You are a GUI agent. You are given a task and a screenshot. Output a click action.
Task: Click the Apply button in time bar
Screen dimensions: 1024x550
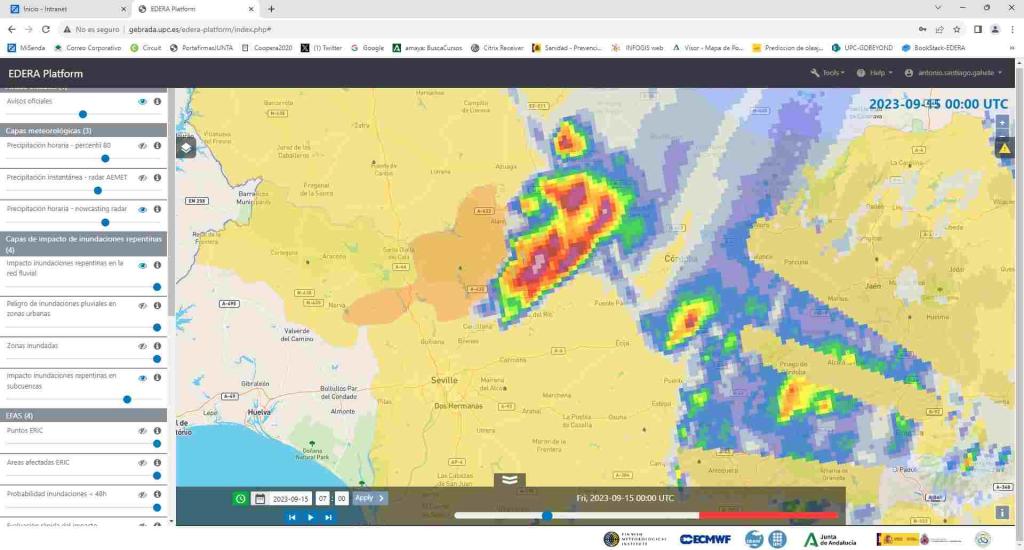(369, 498)
